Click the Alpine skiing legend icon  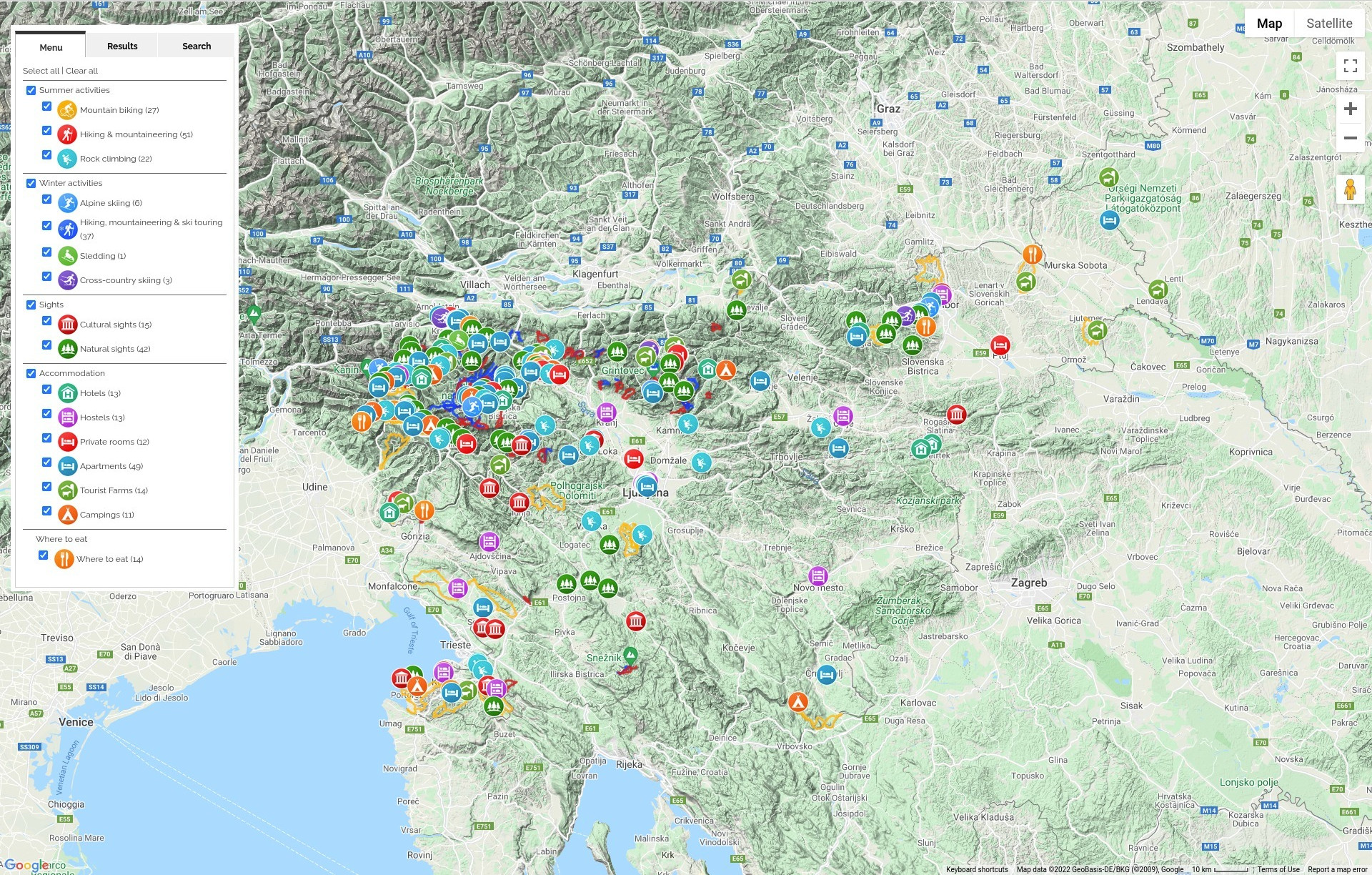[x=67, y=203]
